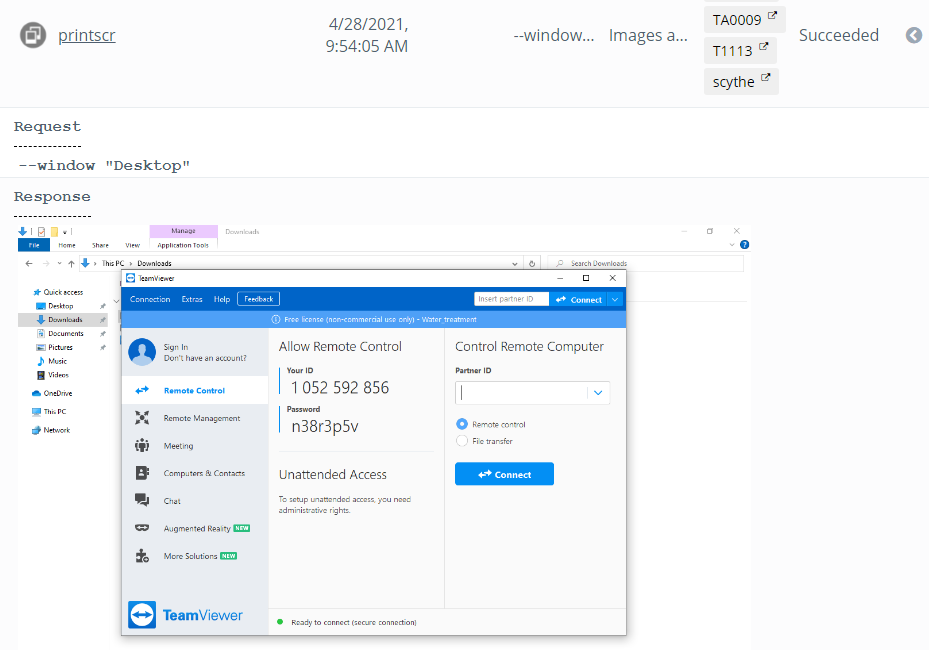Open Quick Access Toolbar customize dropdown

coord(65,232)
